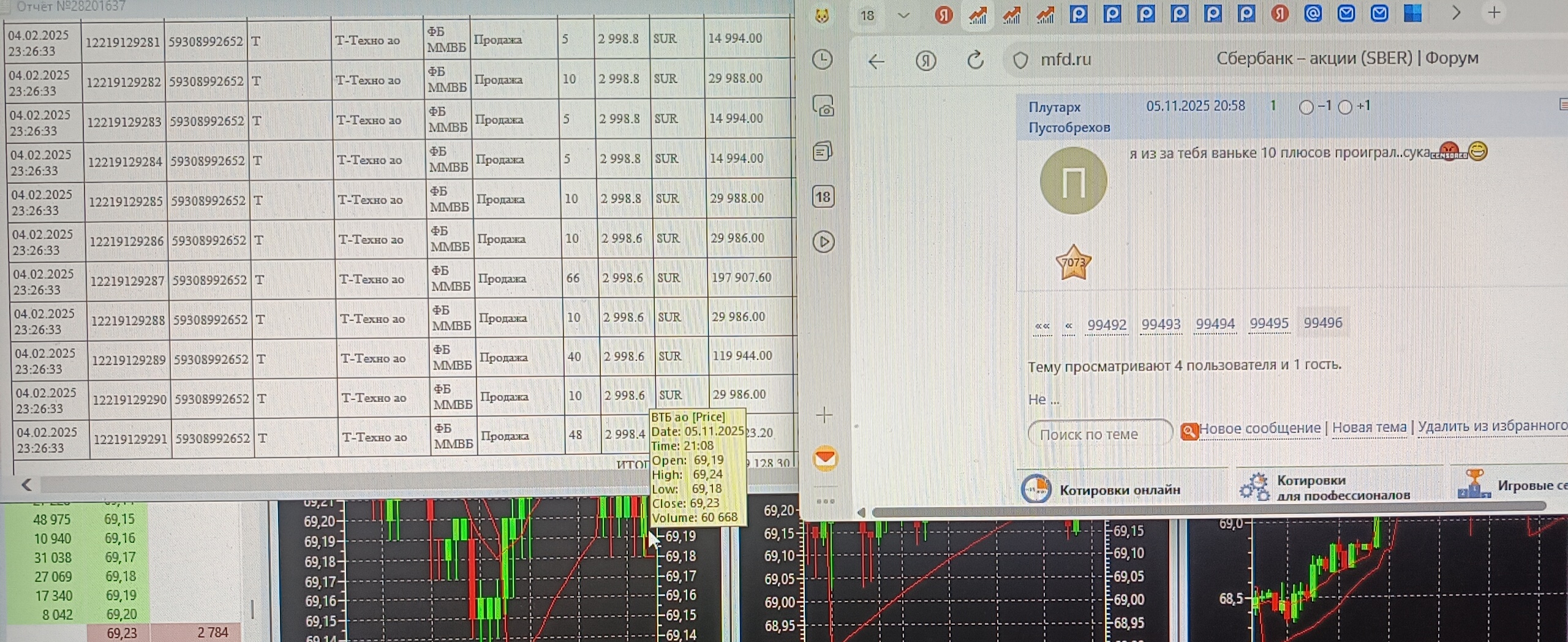Viewport: 1568px width, 642px height.
Task: Select the trade number cell 12219129291
Action: [x=130, y=439]
